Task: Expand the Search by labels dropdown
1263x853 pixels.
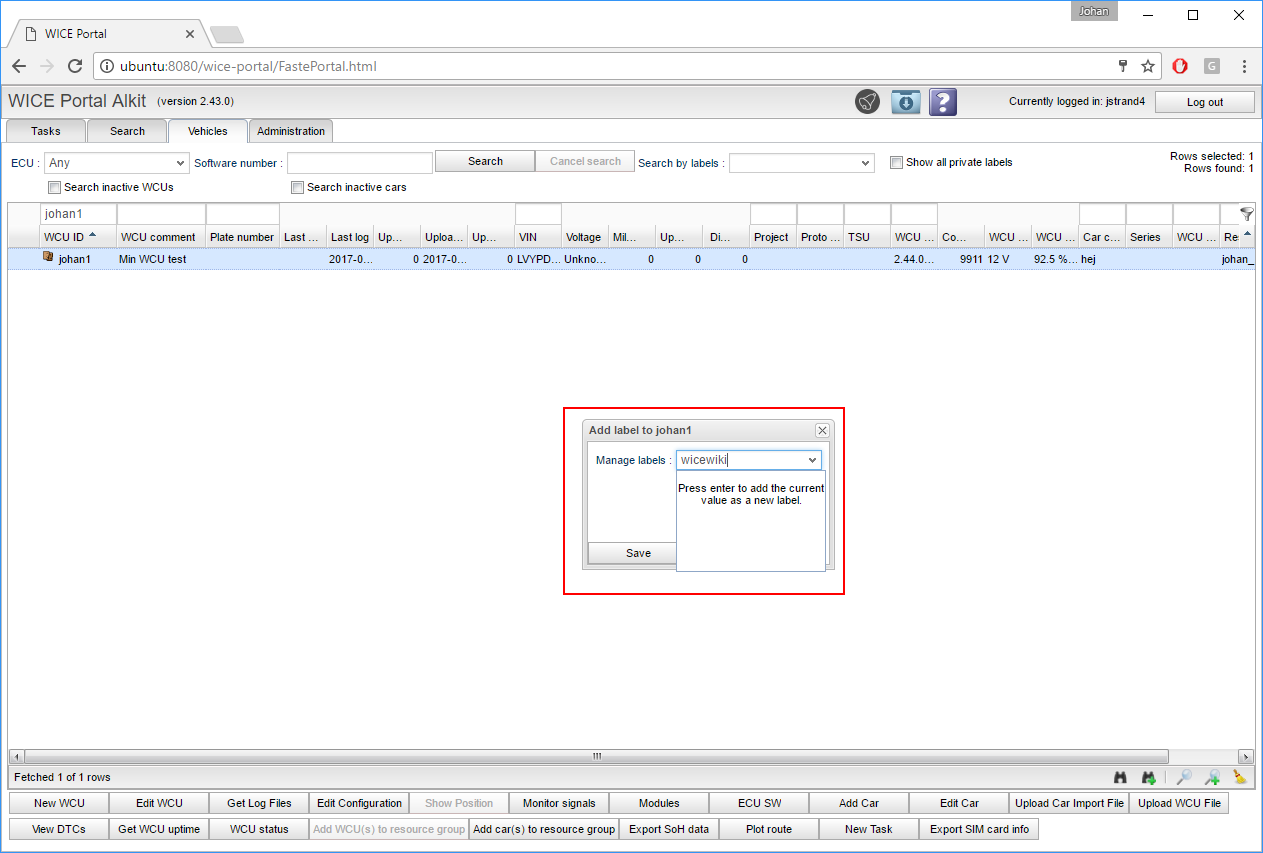Action: point(801,163)
